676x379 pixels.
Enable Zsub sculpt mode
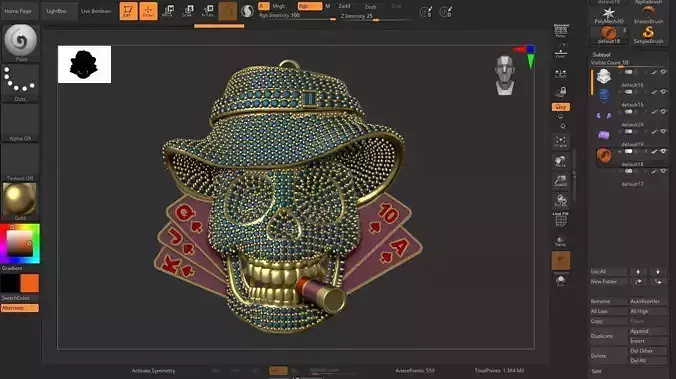point(370,6)
